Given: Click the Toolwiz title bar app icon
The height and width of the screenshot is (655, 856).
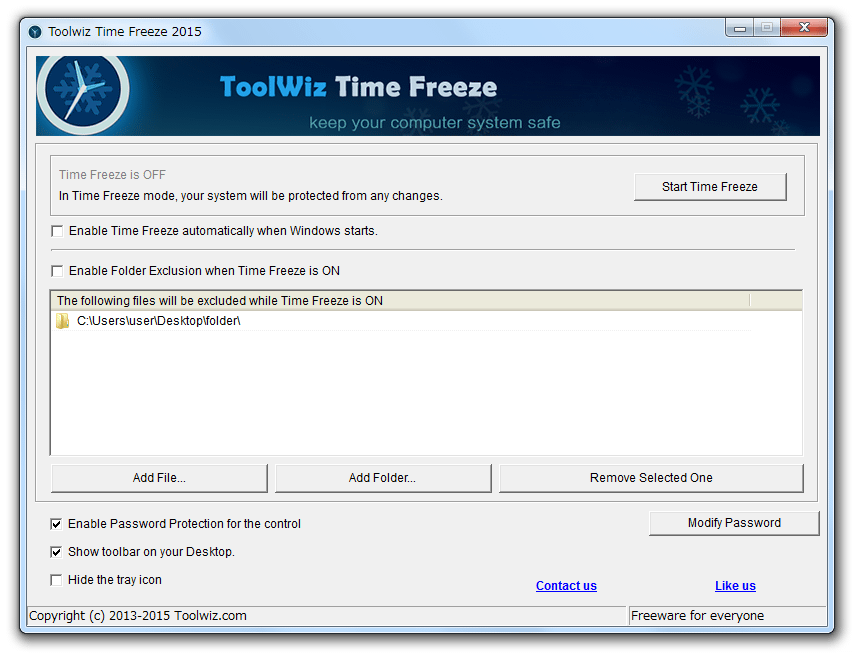Looking at the screenshot, I should pos(35,32).
